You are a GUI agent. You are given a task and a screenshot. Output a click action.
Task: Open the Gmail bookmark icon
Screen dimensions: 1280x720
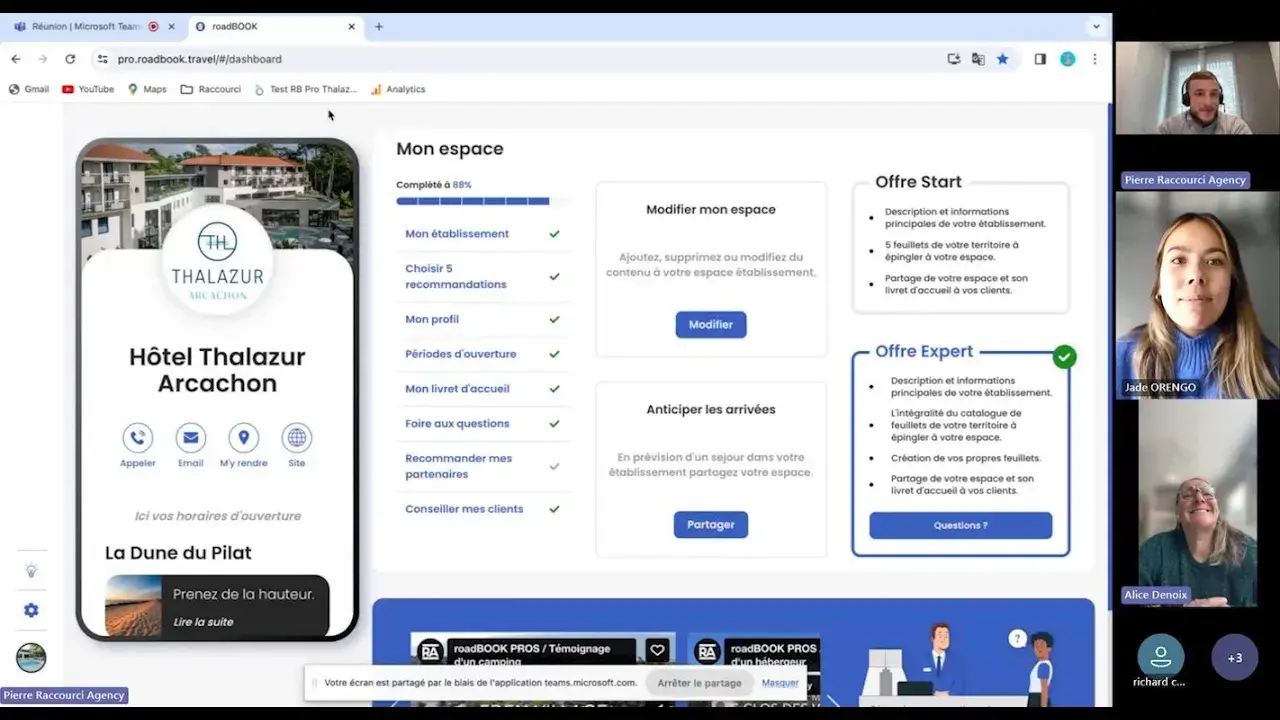point(29,89)
